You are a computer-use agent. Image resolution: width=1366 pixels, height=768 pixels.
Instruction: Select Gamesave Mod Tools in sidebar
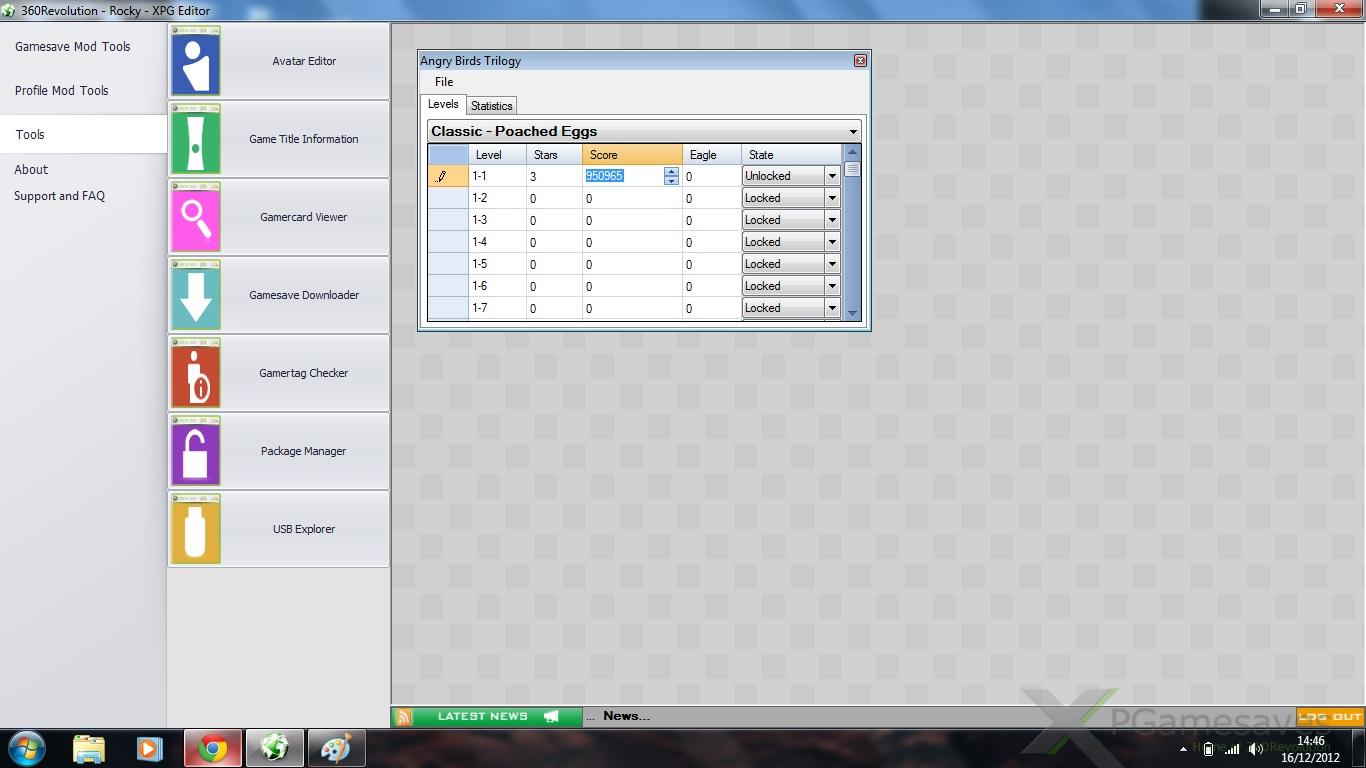point(73,47)
